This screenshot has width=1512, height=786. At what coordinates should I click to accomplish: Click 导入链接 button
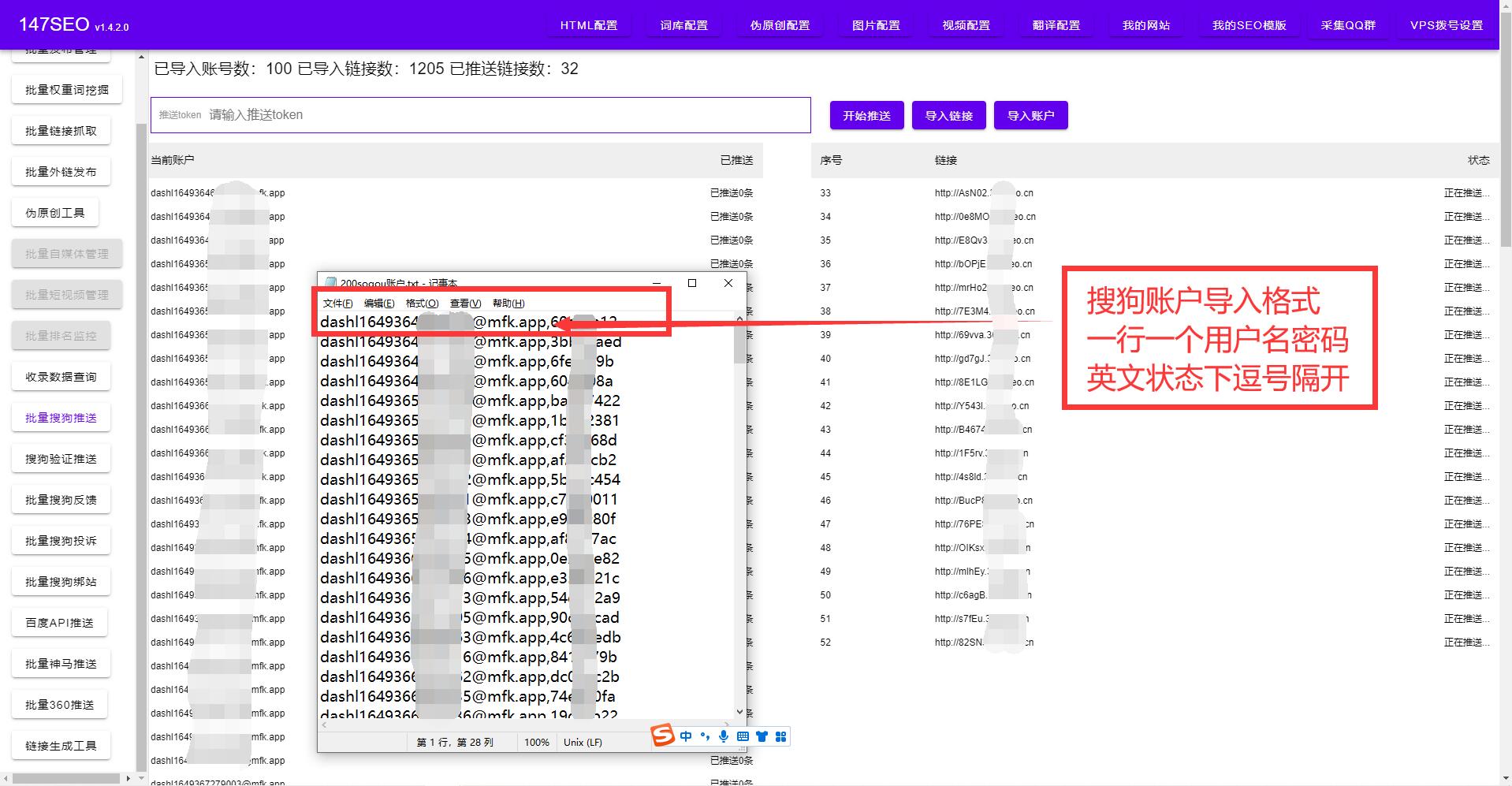click(948, 115)
